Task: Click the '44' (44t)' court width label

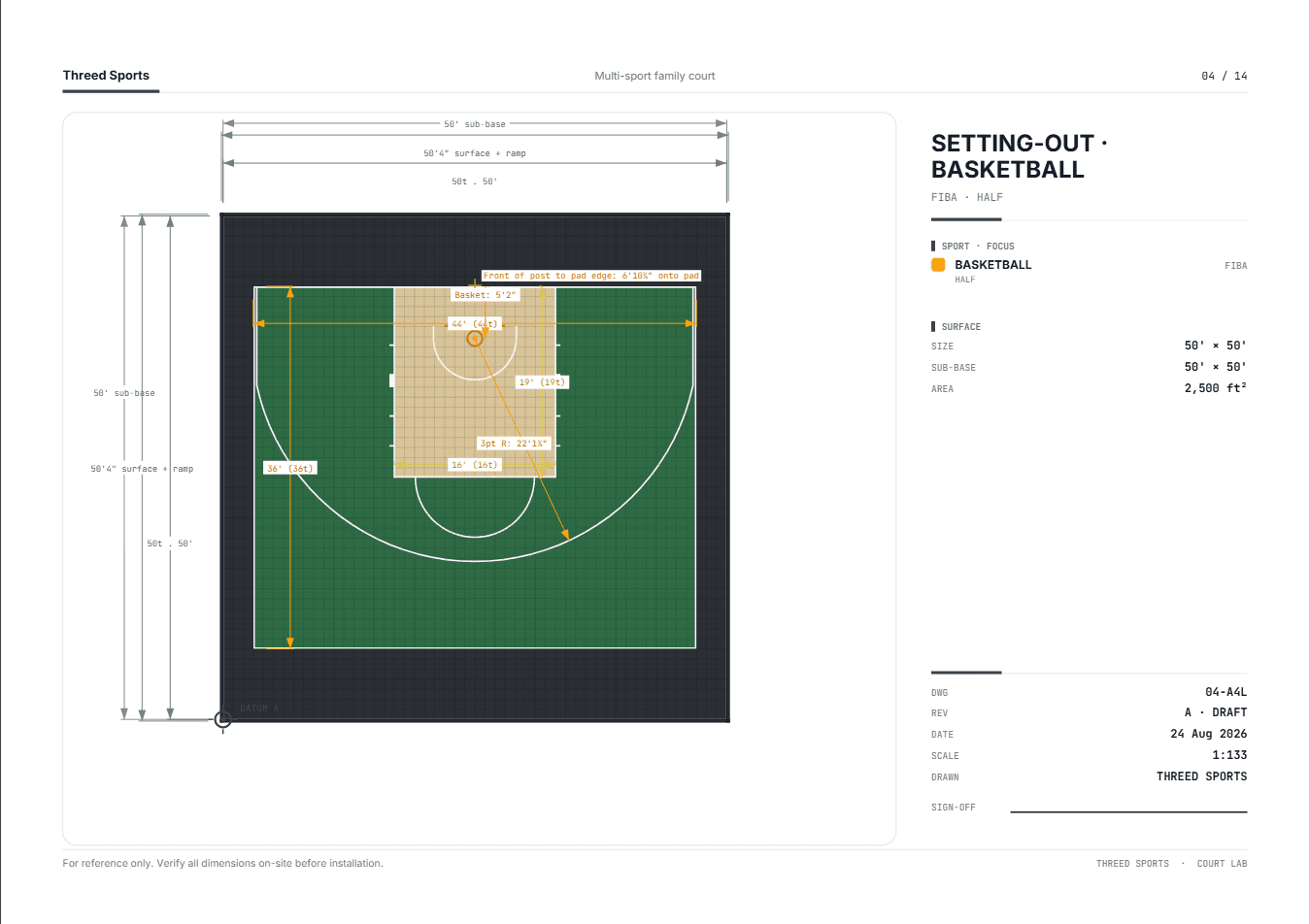Action: (x=475, y=324)
